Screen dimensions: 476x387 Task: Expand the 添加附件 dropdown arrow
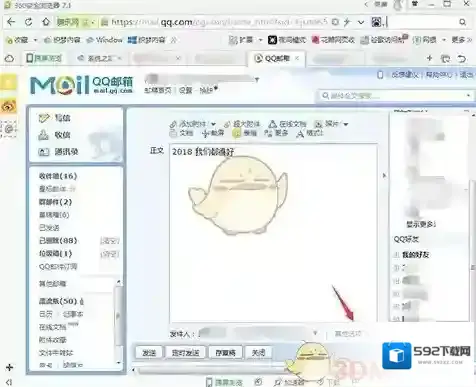click(213, 124)
